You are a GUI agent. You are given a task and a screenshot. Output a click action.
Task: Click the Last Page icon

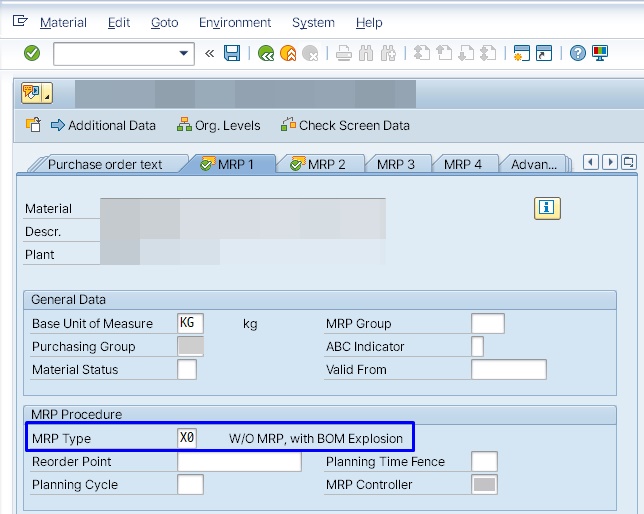coord(488,53)
